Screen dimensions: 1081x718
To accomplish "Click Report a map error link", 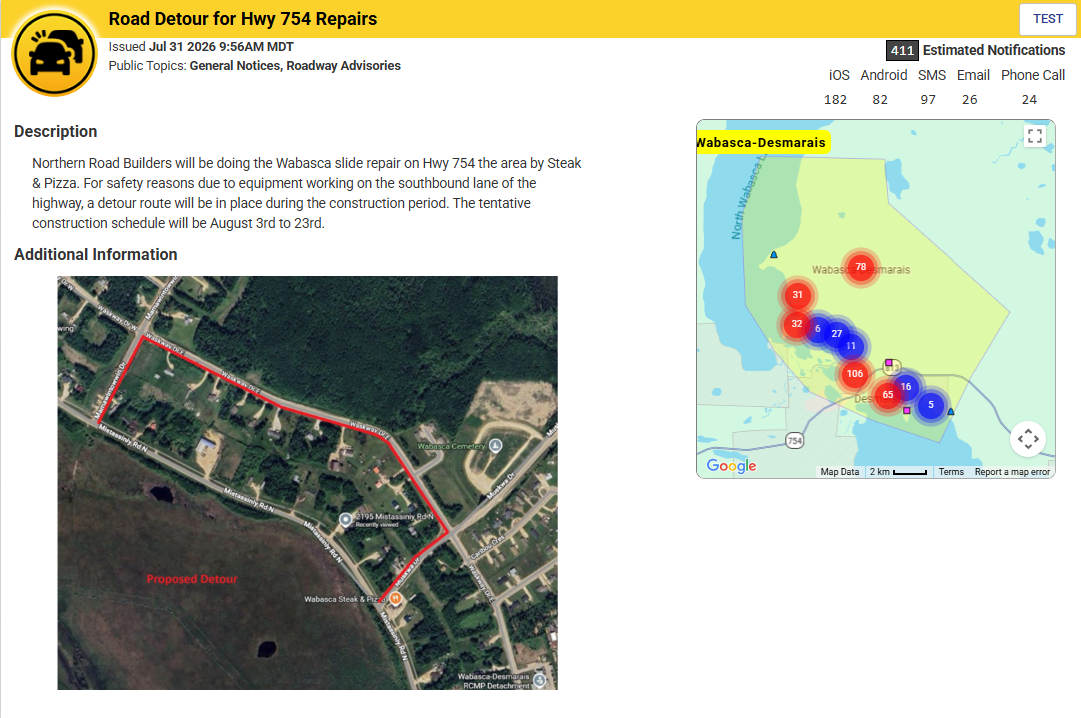I will tap(1011, 472).
